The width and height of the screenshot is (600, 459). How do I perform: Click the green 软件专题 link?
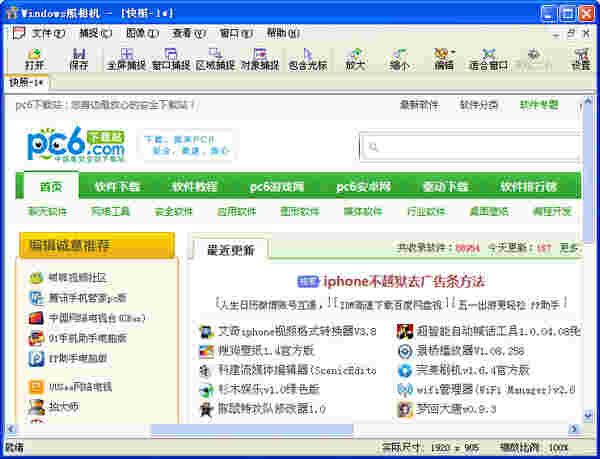pyautogui.click(x=539, y=105)
